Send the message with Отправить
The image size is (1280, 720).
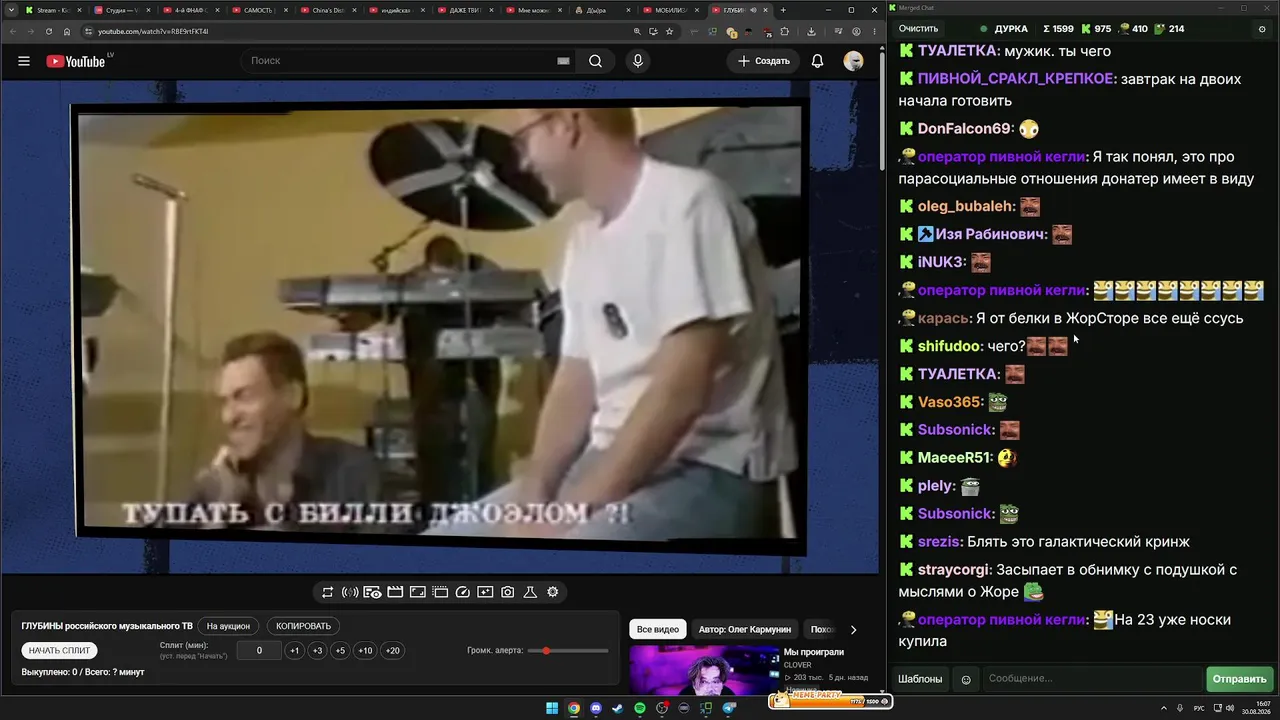point(1239,679)
